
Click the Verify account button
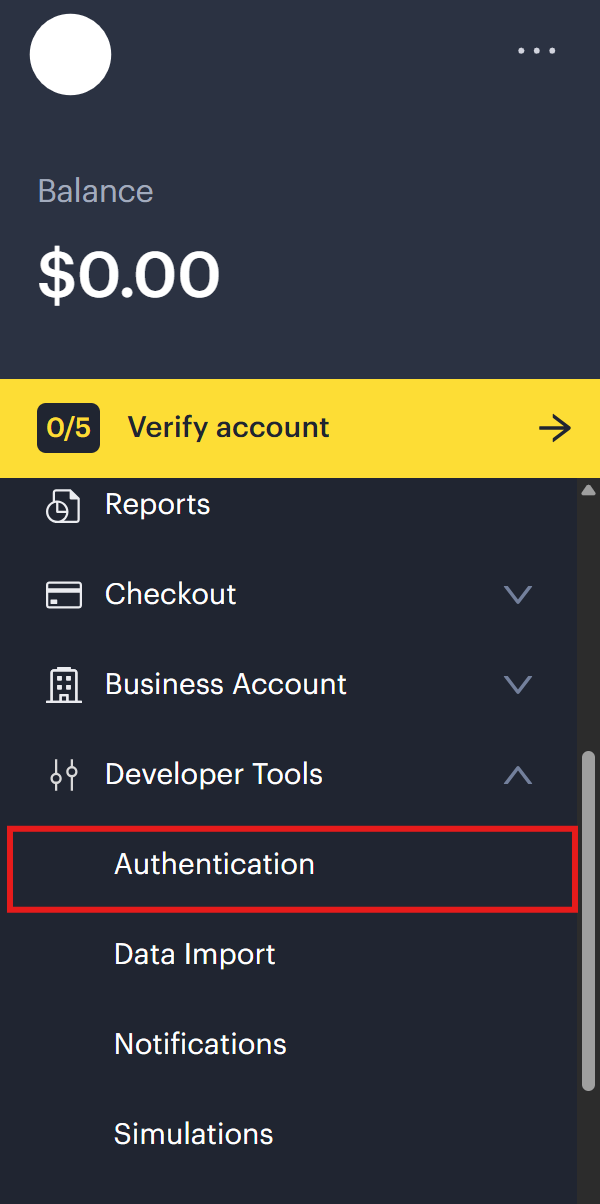[x=300, y=428]
